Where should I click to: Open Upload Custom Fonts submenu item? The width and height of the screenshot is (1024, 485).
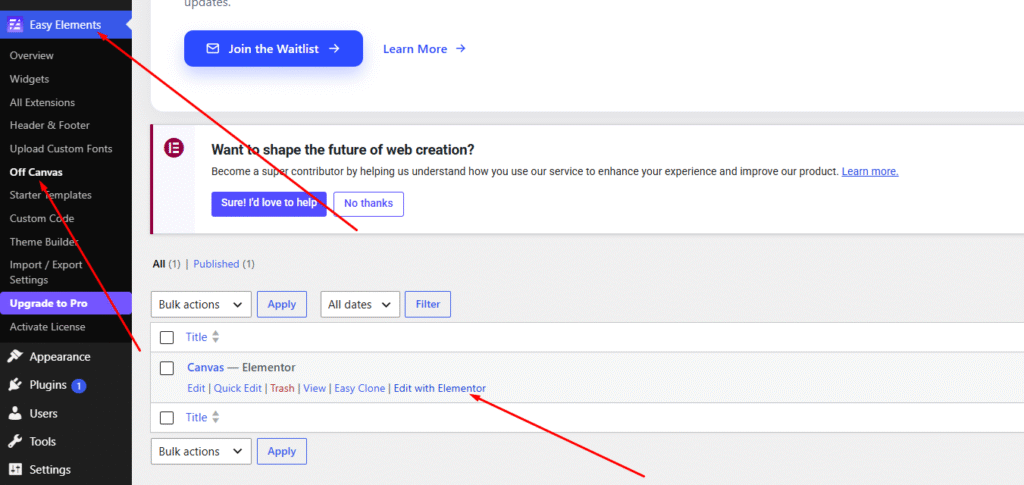[61, 149]
